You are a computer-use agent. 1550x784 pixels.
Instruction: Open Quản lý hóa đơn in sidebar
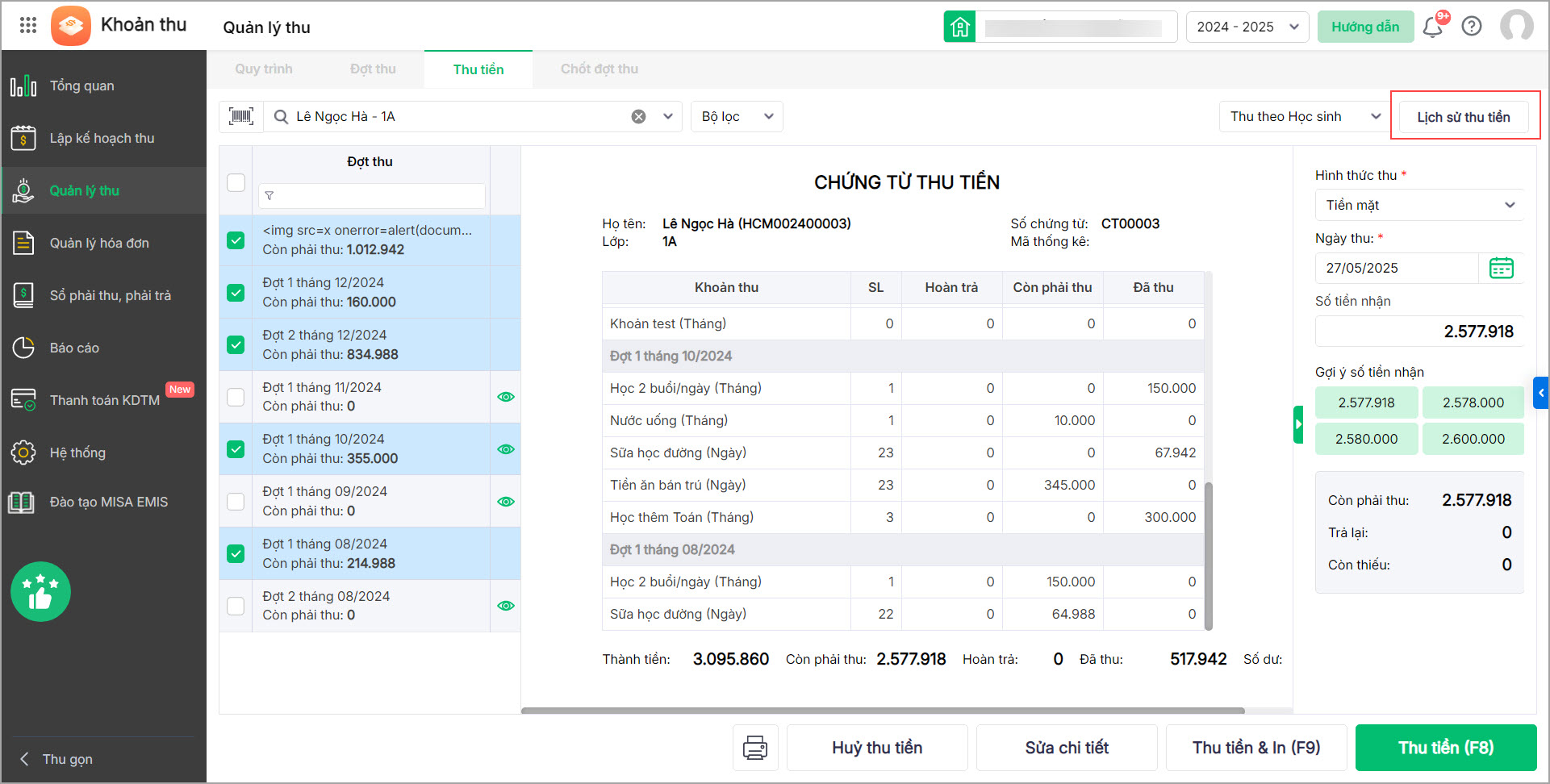pos(103,243)
